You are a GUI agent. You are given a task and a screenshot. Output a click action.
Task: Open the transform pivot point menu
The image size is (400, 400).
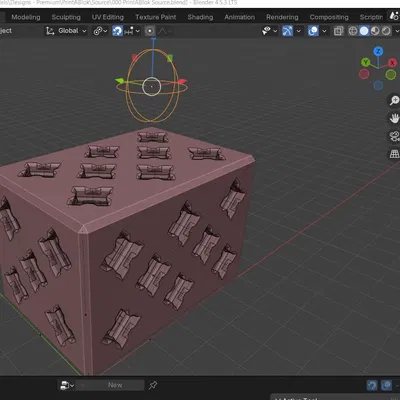click(x=100, y=31)
